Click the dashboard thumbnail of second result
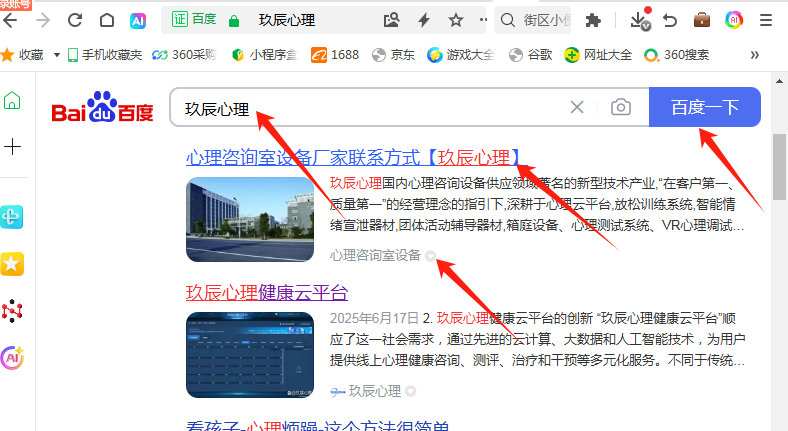The width and height of the screenshot is (788, 431). pyautogui.click(x=250, y=355)
